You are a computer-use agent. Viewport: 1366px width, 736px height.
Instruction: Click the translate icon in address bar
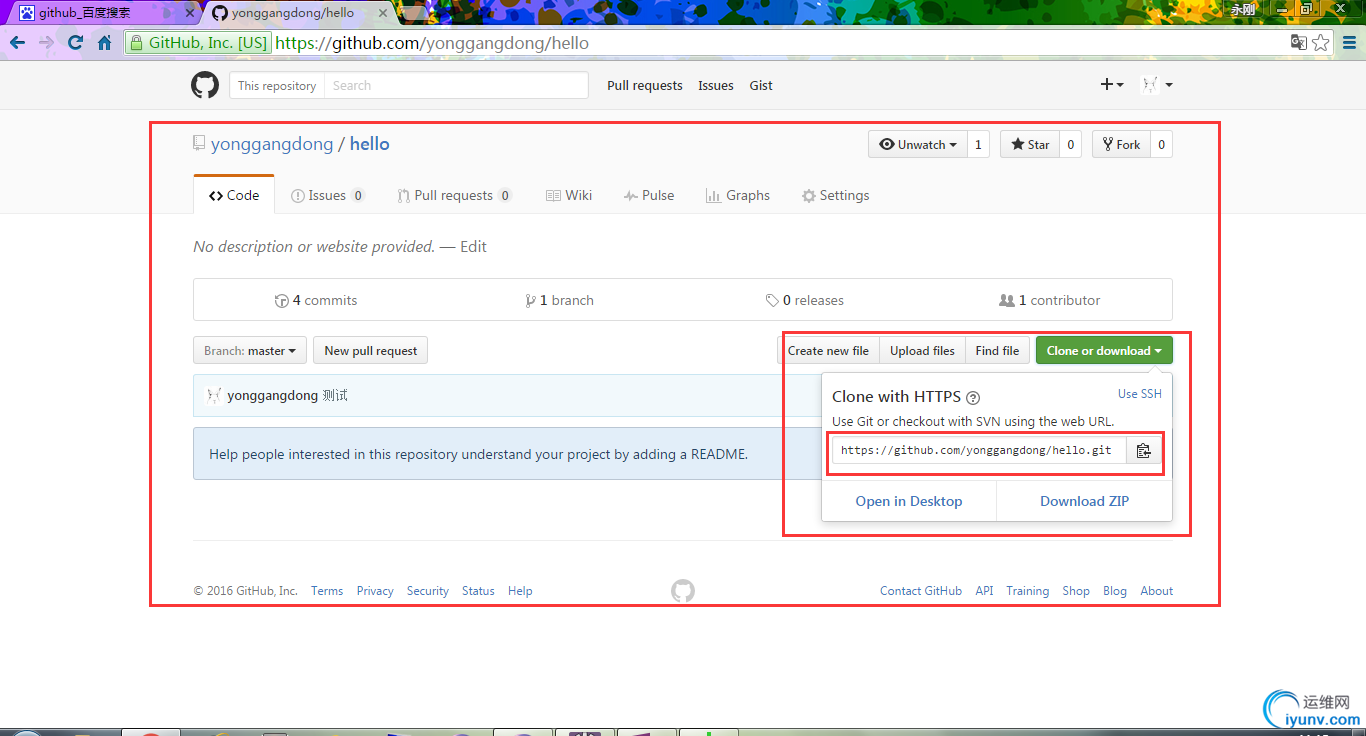1299,43
